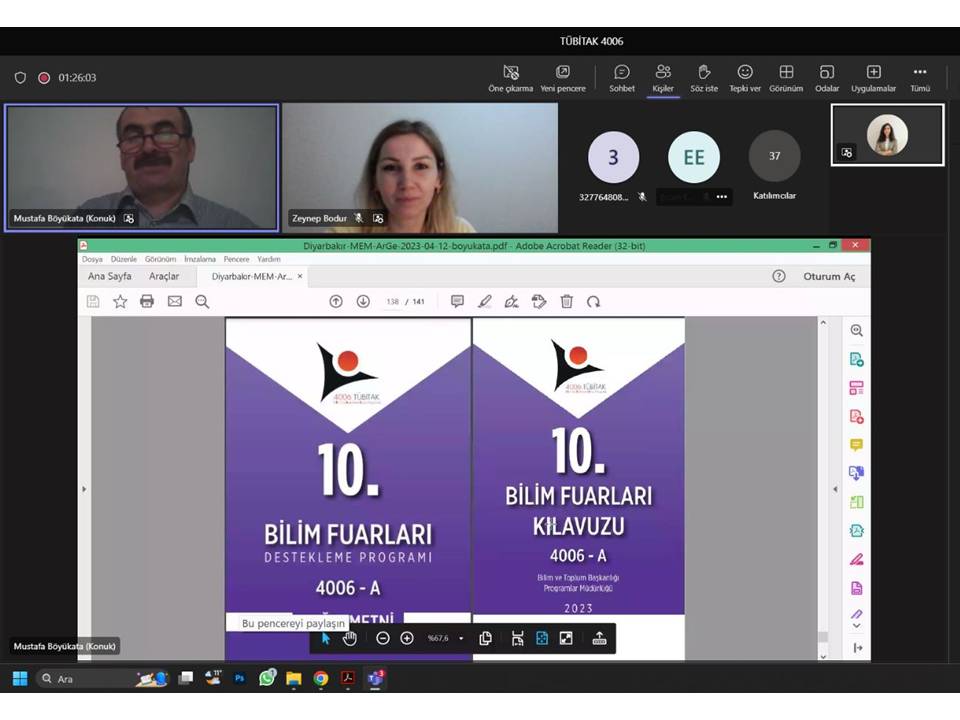960x720 pixels.
Task: Raise hand with Söz iste
Action: click(x=704, y=78)
